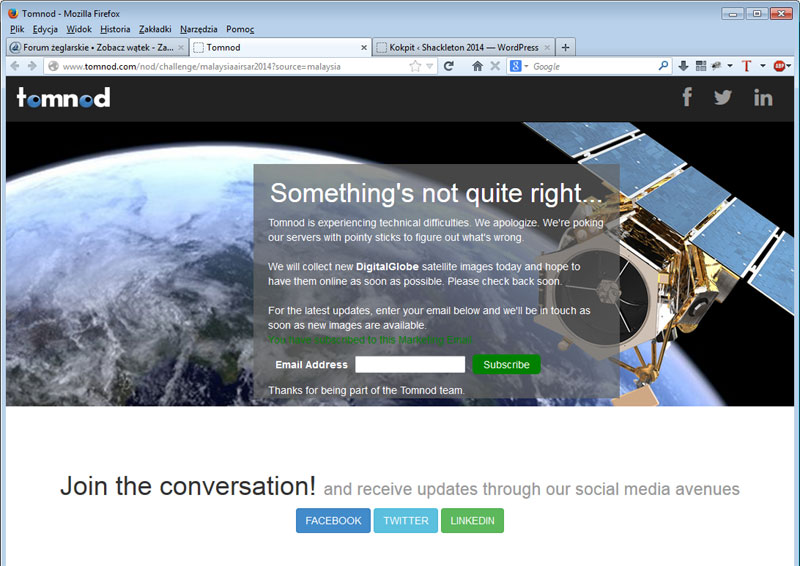
Task: Click "Thanks for being part of the Tomnod team."
Action: [x=366, y=390]
